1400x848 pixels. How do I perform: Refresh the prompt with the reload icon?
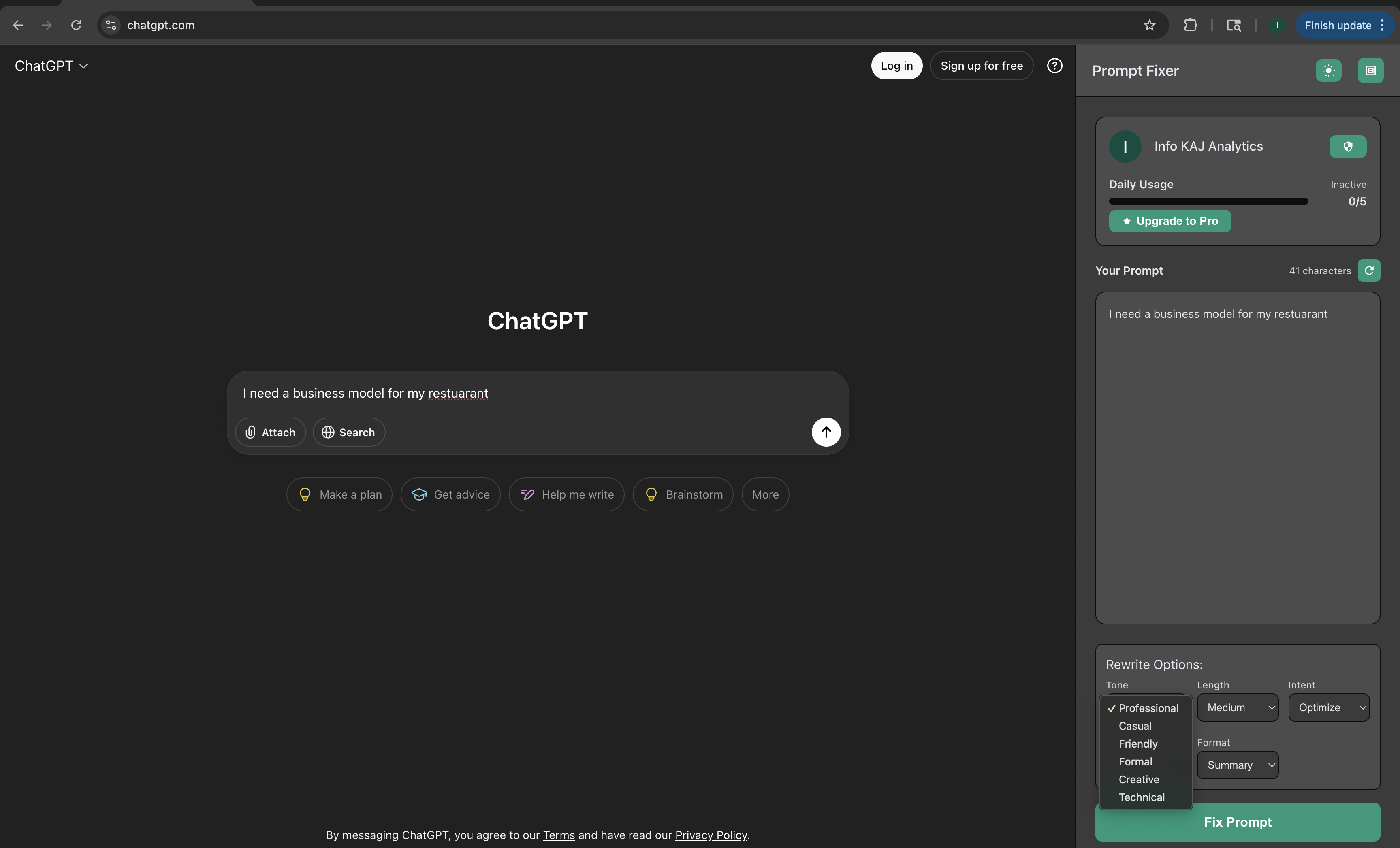(x=1369, y=271)
